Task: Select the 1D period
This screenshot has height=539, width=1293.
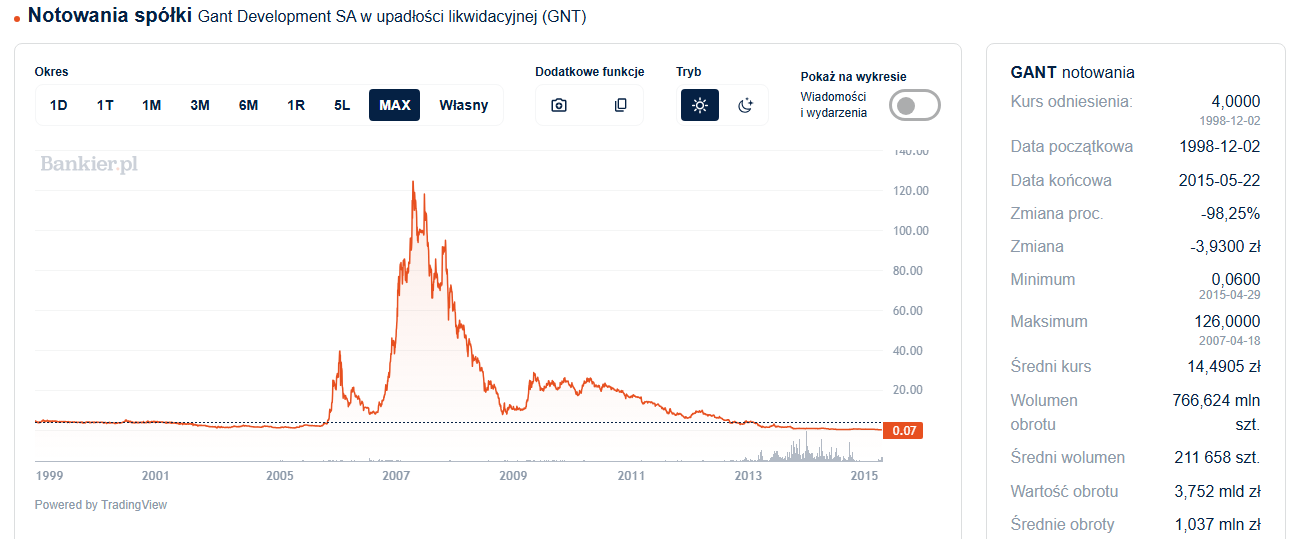Action: [59, 105]
